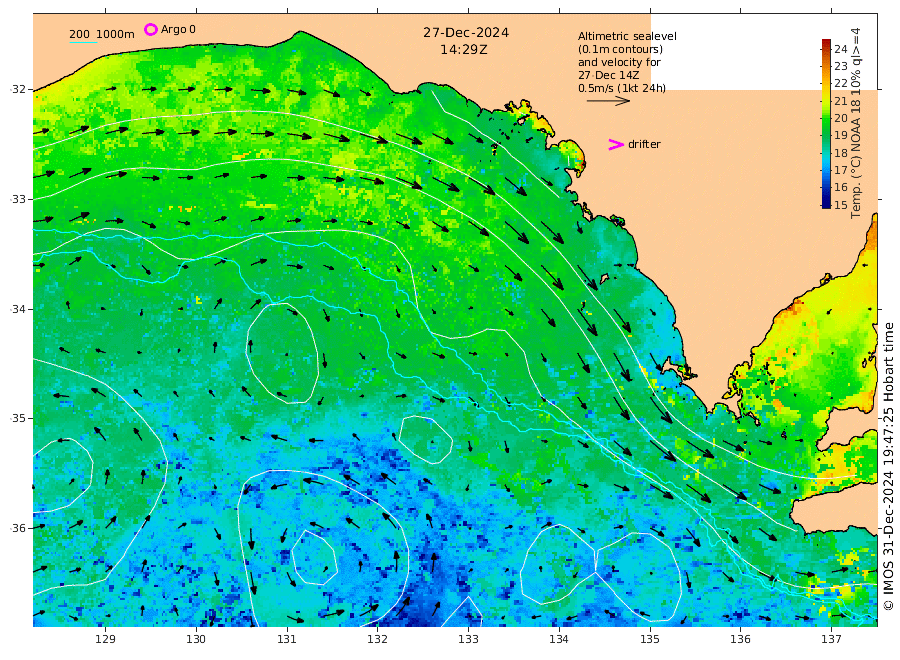Screen dimensions: 900x660
Task: Click the temperature color bar legend
Action: [826, 123]
